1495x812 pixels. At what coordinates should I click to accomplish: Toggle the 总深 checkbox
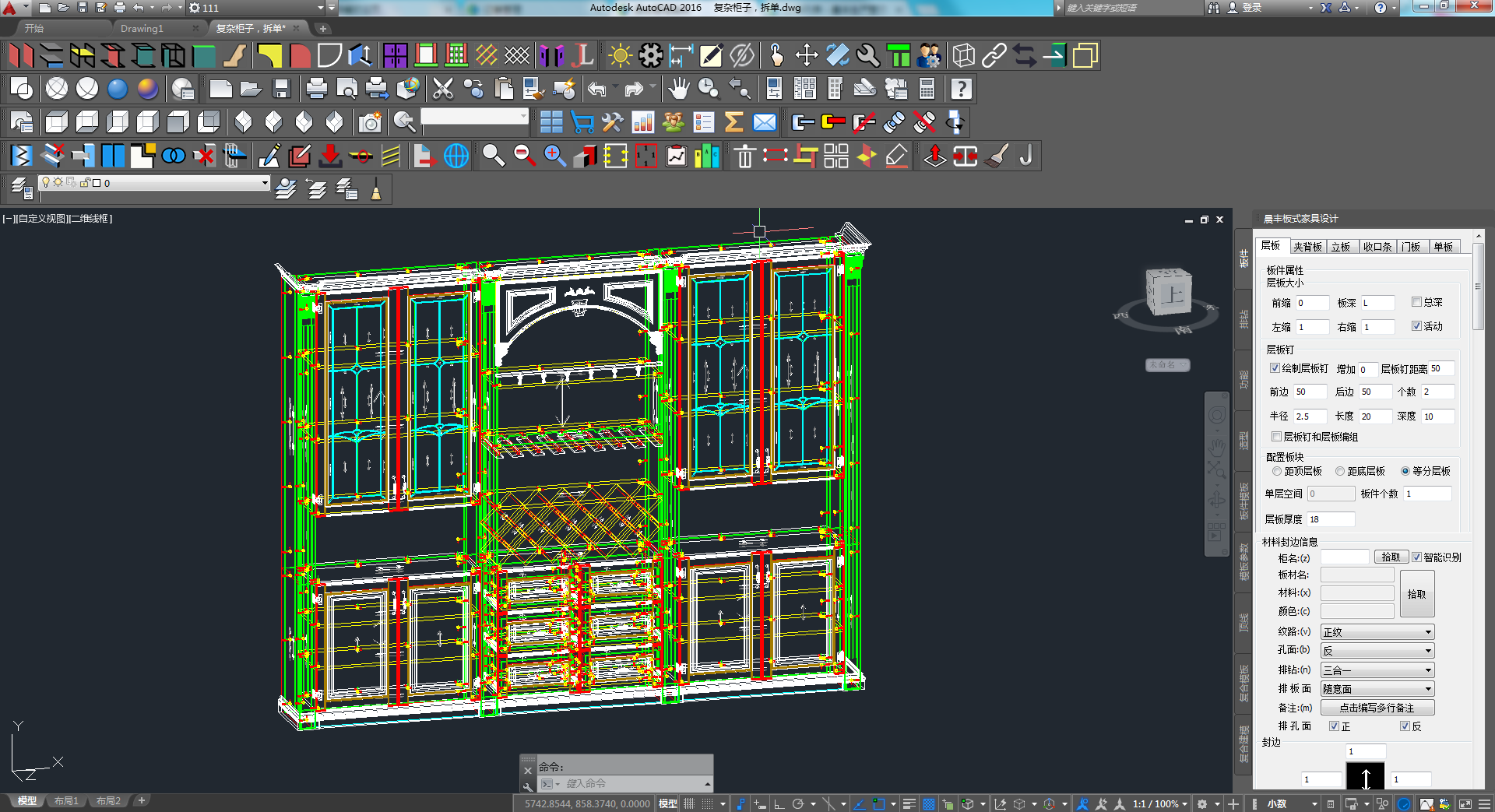click(x=1416, y=302)
